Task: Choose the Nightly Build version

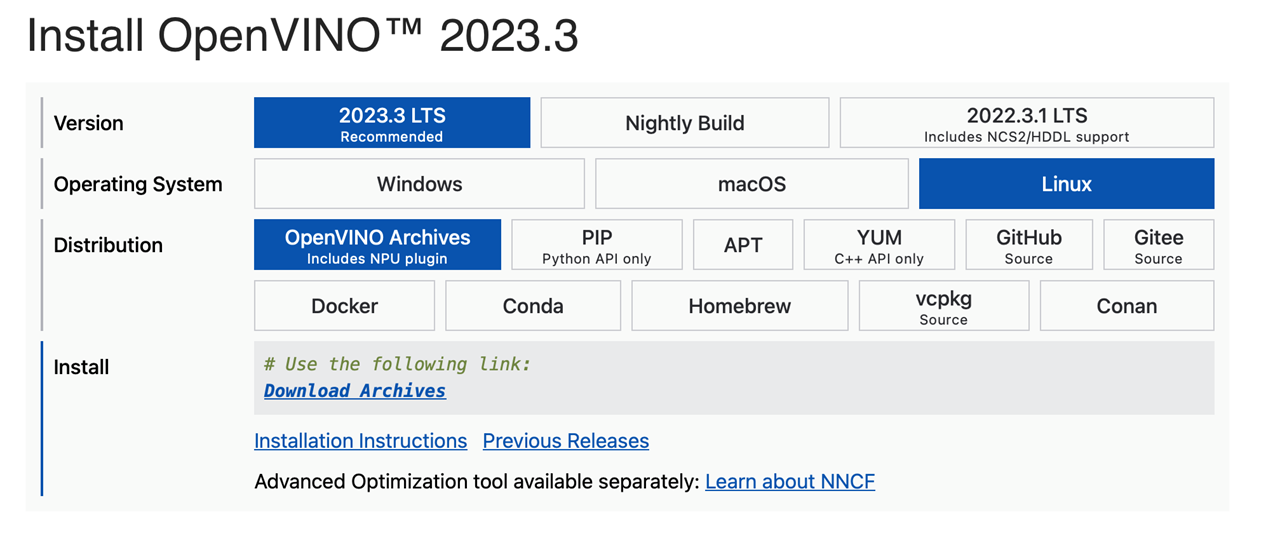Action: (684, 123)
